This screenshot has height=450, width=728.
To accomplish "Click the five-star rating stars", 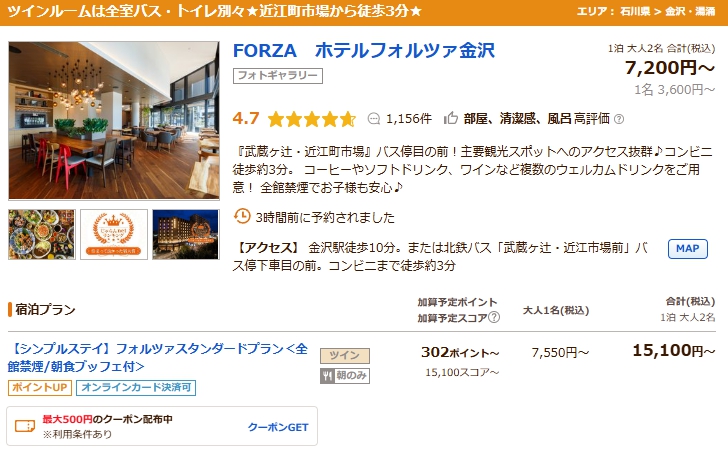I will (311, 119).
